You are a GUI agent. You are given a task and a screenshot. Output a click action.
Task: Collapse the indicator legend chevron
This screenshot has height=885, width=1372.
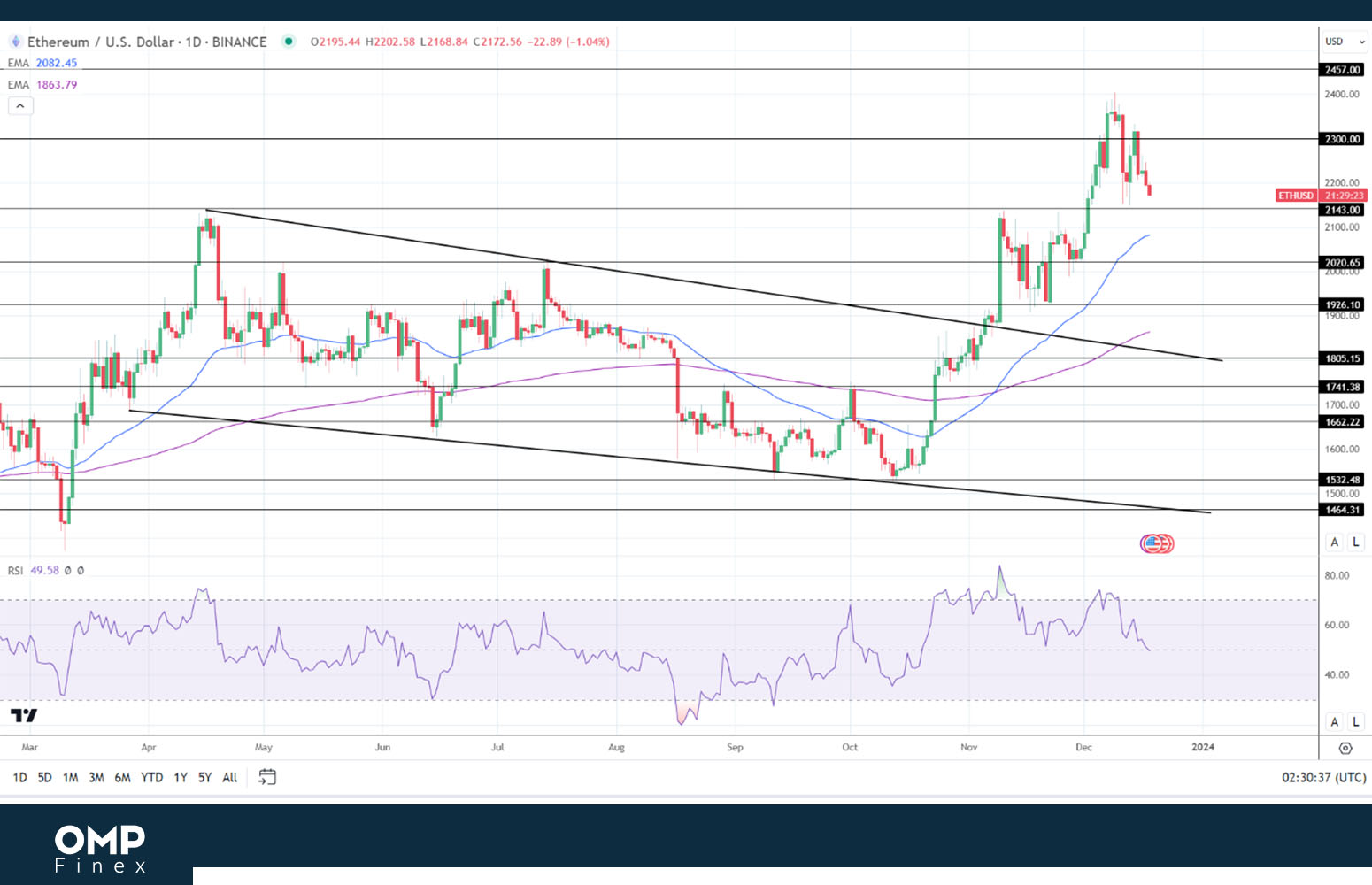click(20, 106)
